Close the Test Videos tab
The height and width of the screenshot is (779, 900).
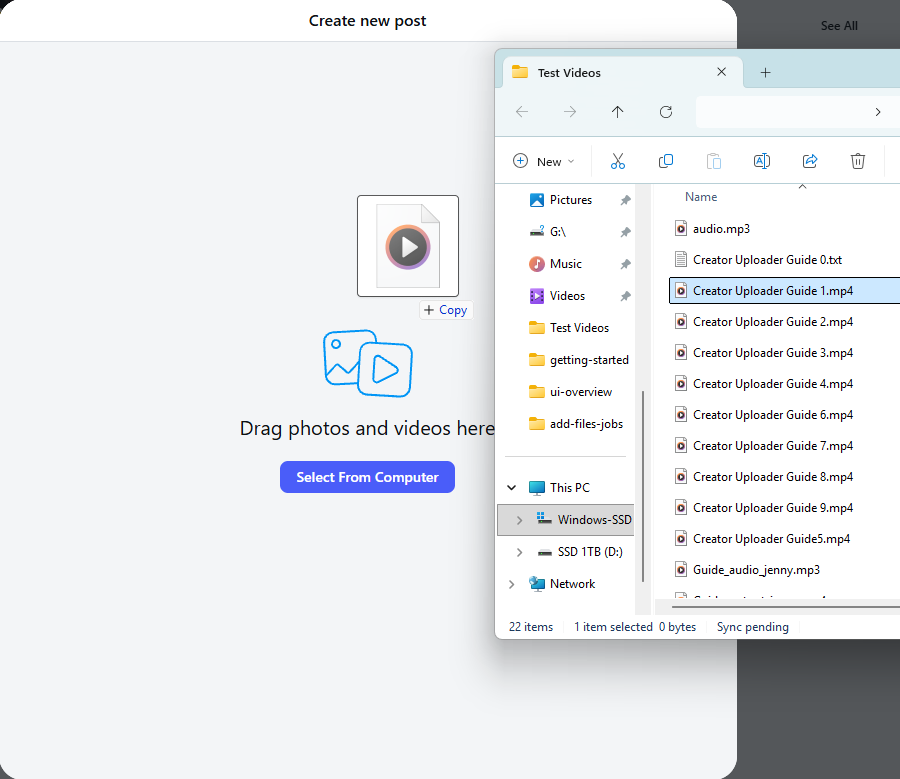click(x=721, y=72)
